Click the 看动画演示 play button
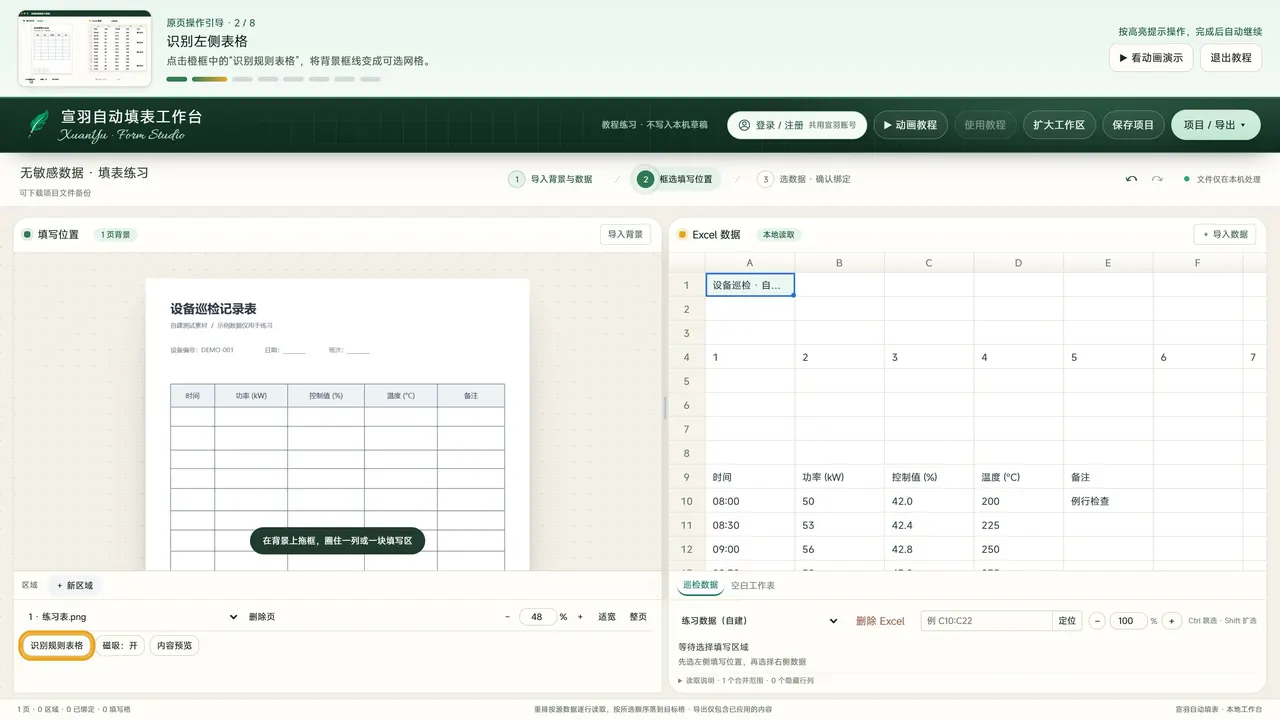The image size is (1280, 720). (x=1151, y=58)
